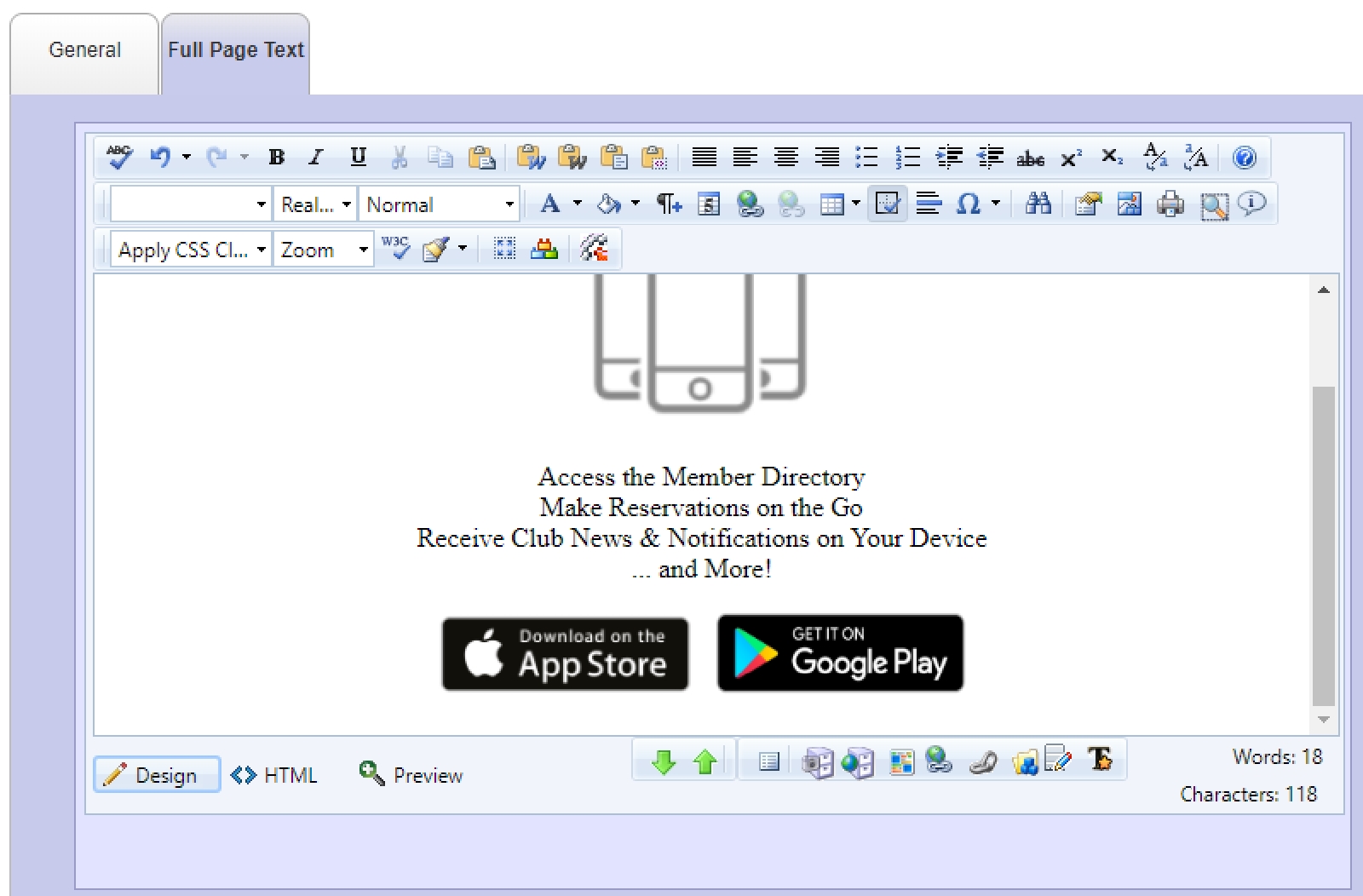Toggle the highlighted checkbox toolbar button

[x=888, y=204]
